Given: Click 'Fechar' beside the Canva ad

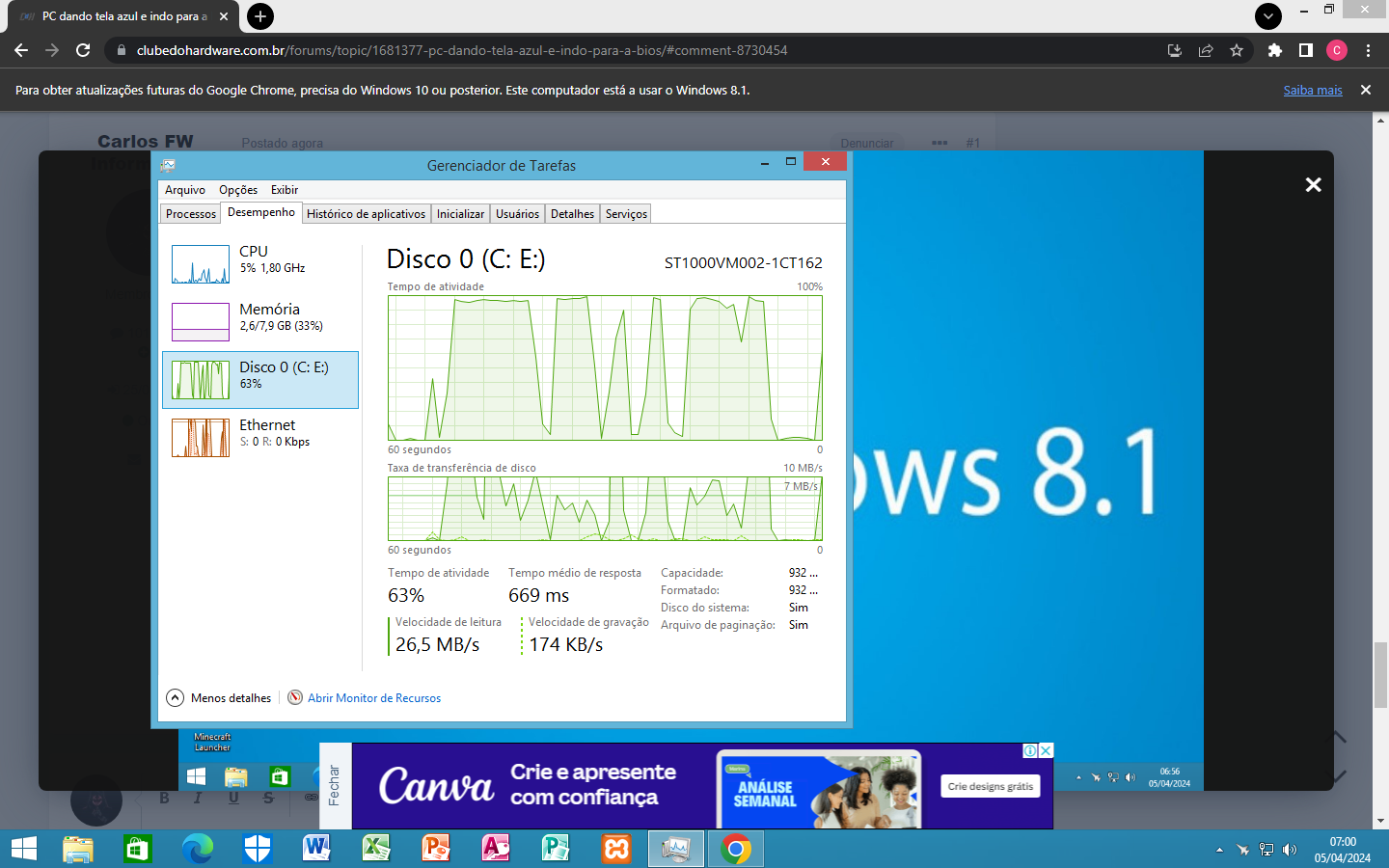Looking at the screenshot, I should (334, 785).
